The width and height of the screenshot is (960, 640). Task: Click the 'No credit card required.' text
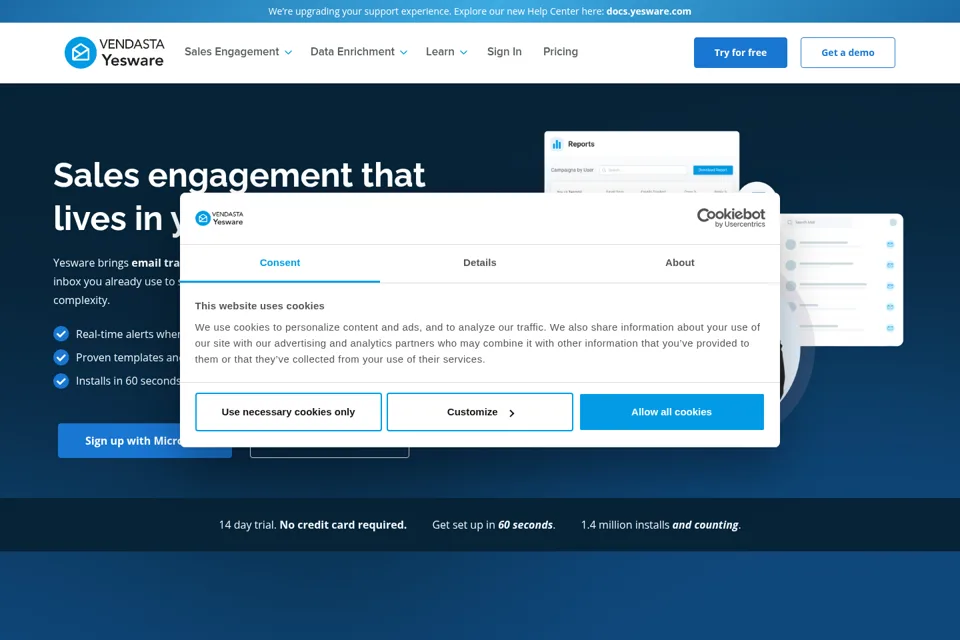coord(343,525)
